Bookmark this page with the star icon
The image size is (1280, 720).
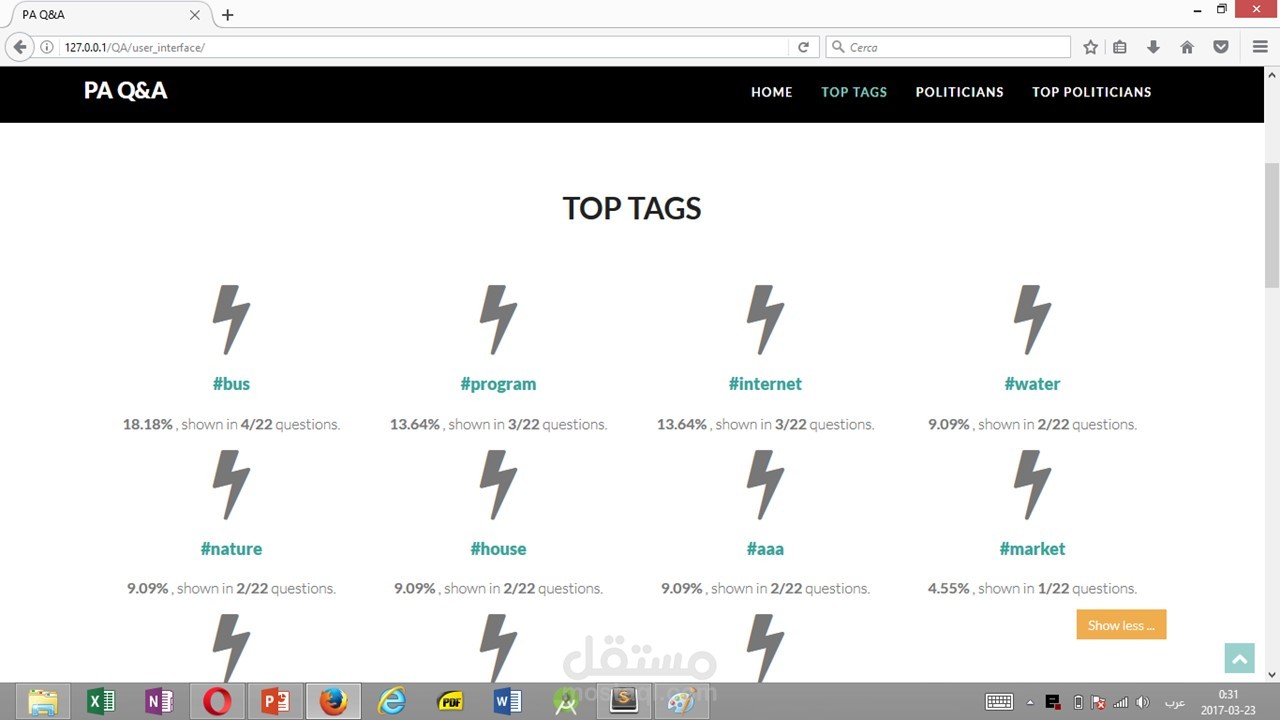click(1091, 47)
